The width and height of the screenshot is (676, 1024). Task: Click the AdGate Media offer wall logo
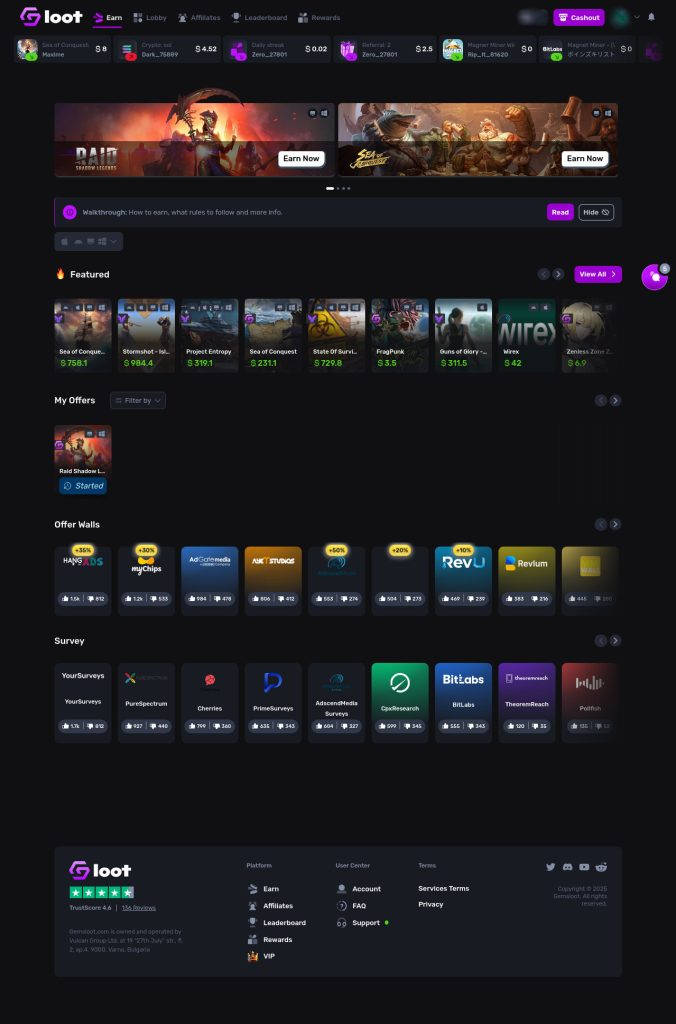click(x=210, y=561)
